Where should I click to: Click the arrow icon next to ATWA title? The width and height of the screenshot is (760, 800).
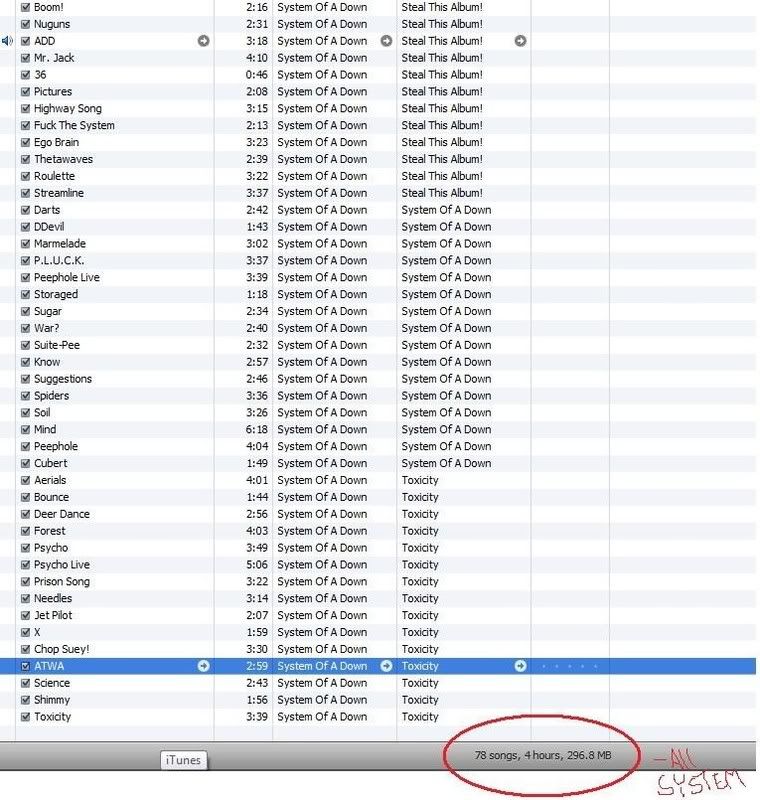(204, 666)
